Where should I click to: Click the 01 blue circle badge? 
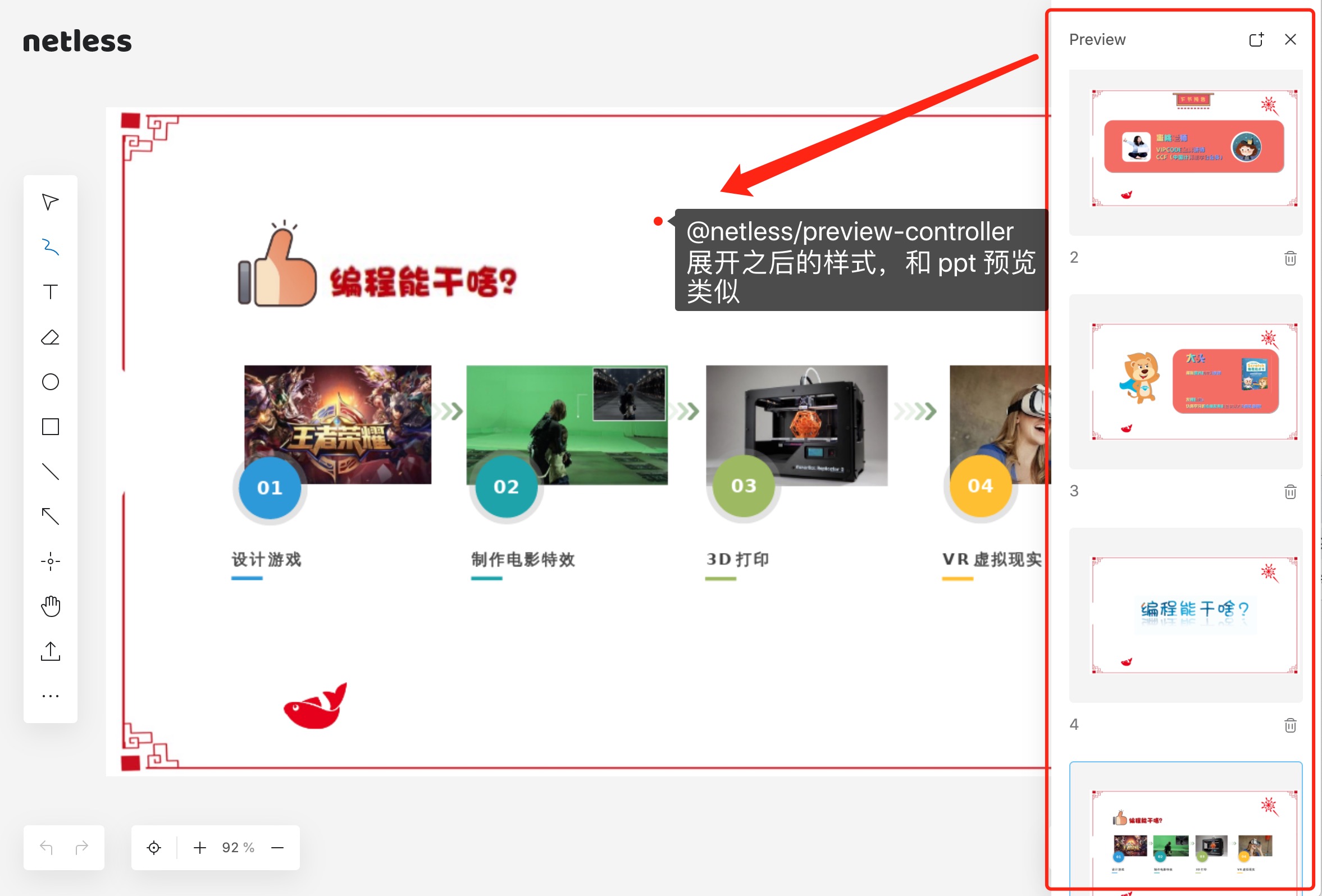270,487
